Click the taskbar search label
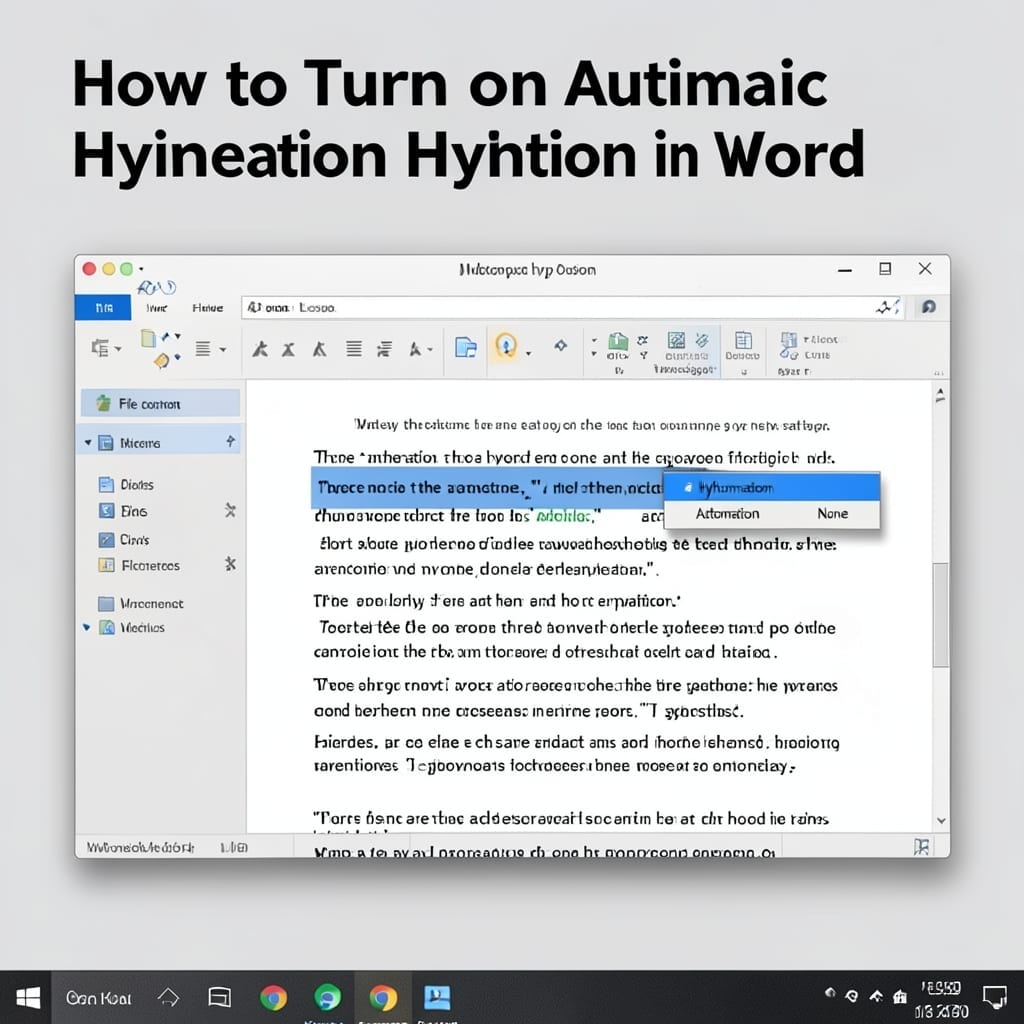The width and height of the screenshot is (1024, 1024). pyautogui.click(x=99, y=998)
